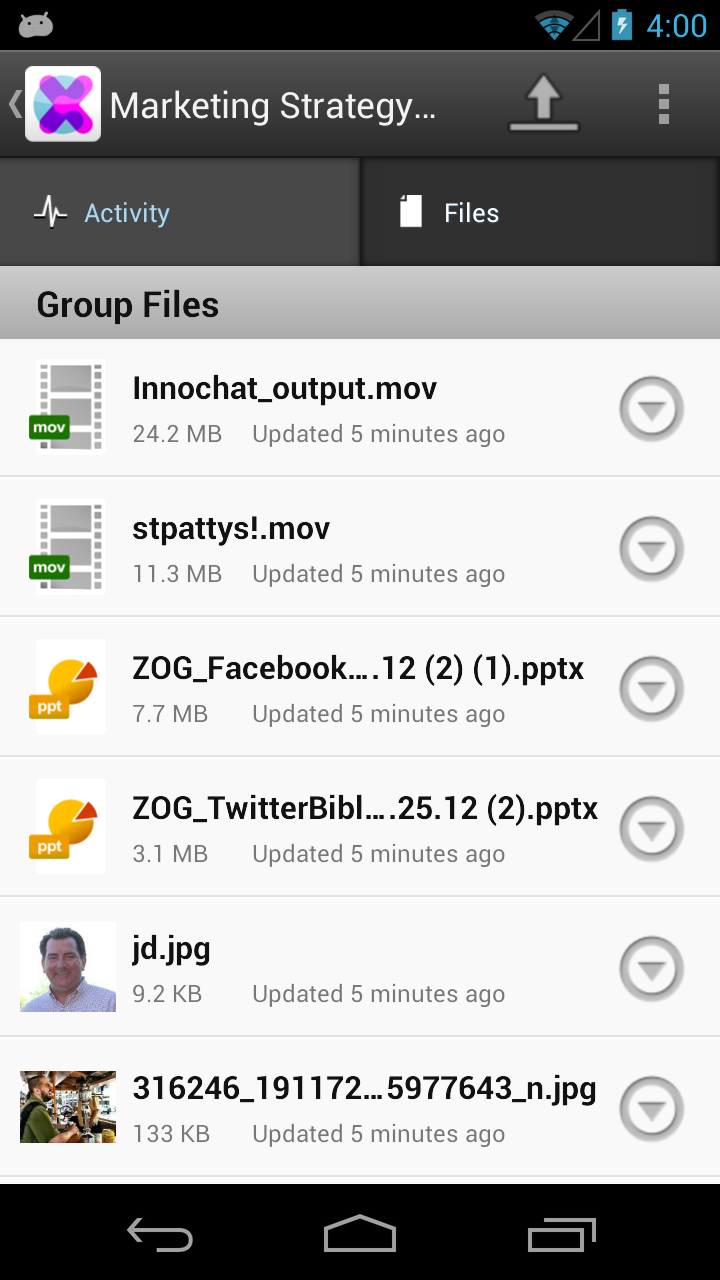Tap the ZOG_Facebook pptx file icon
The image size is (720, 1280).
coord(68,688)
